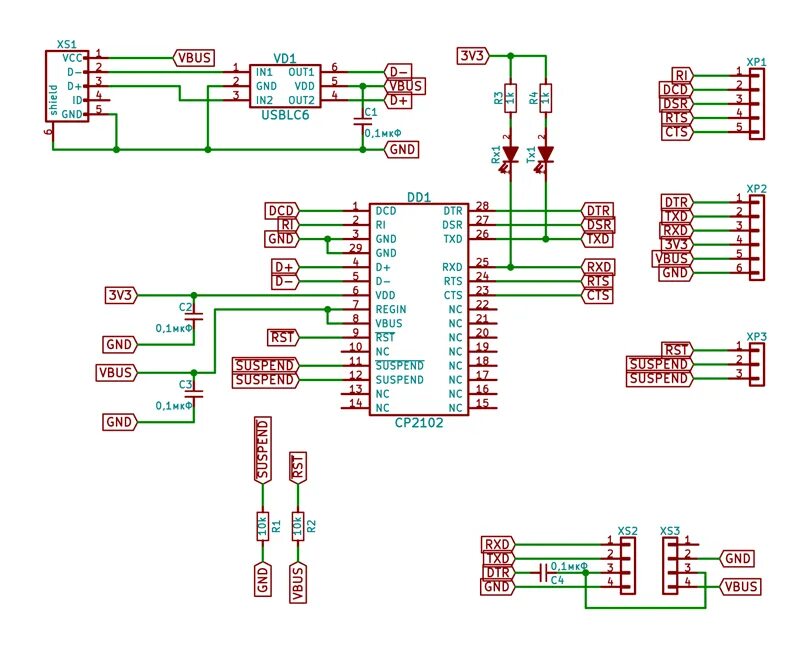The width and height of the screenshot is (800, 665).
Task: Click the DD1 reference designator
Action: click(419, 197)
